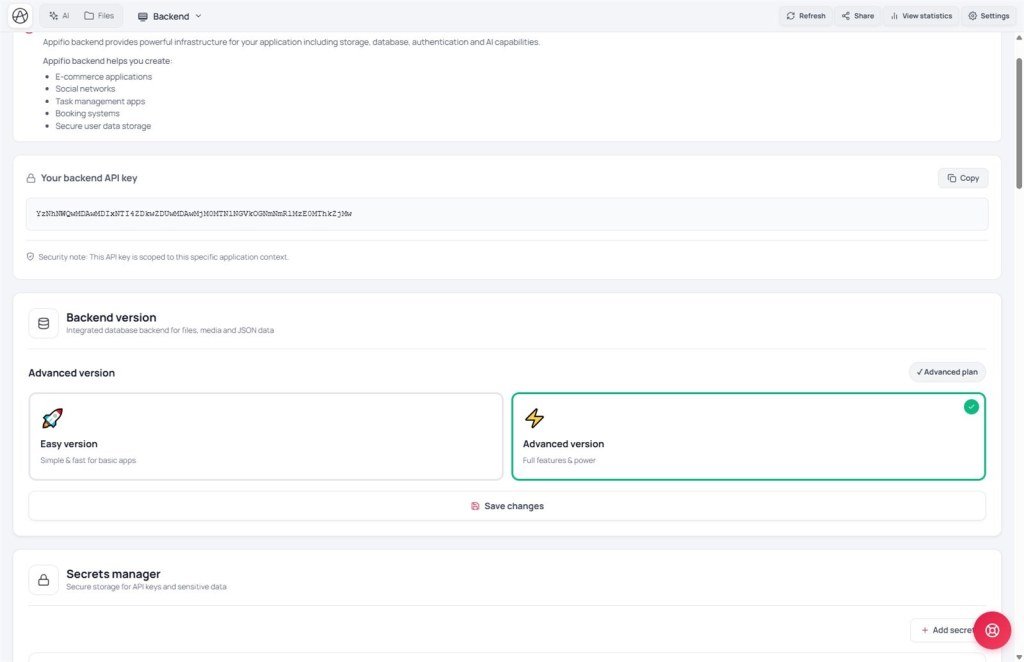
Task: Select the Easy version card
Action: click(x=266, y=436)
